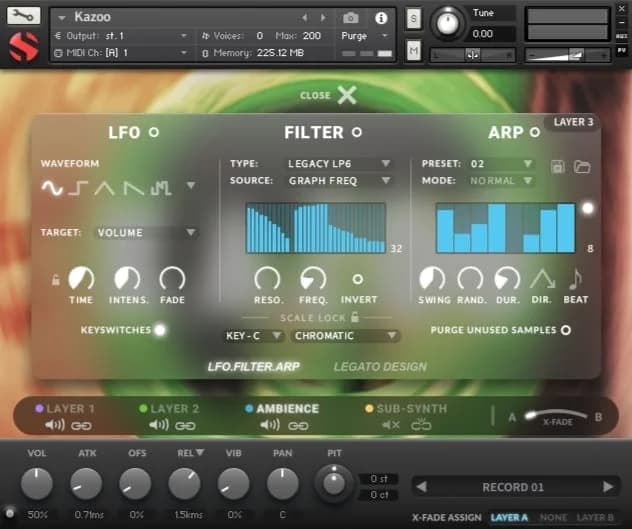
Task: Choose the triangle LFO waveform
Action: pyautogui.click(x=105, y=187)
